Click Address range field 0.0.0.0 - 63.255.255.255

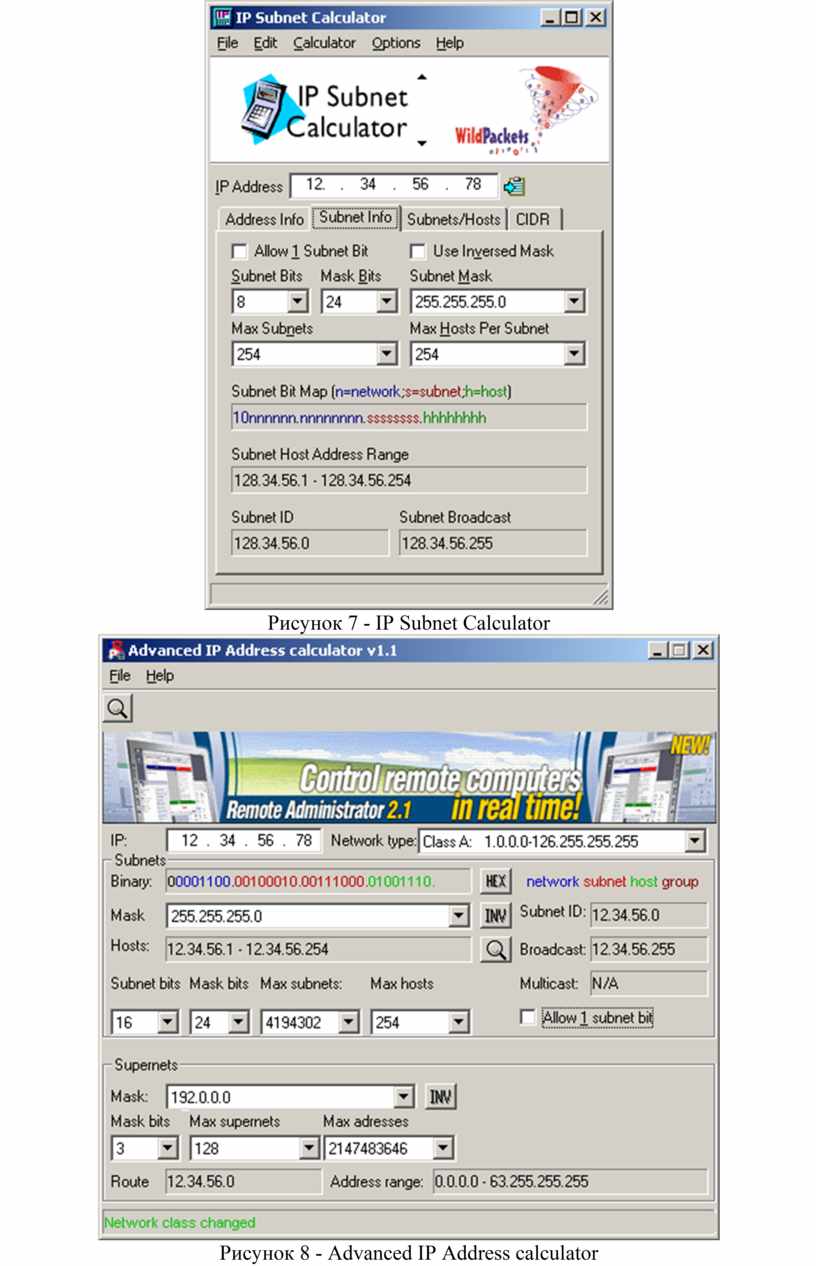[x=570, y=1181]
